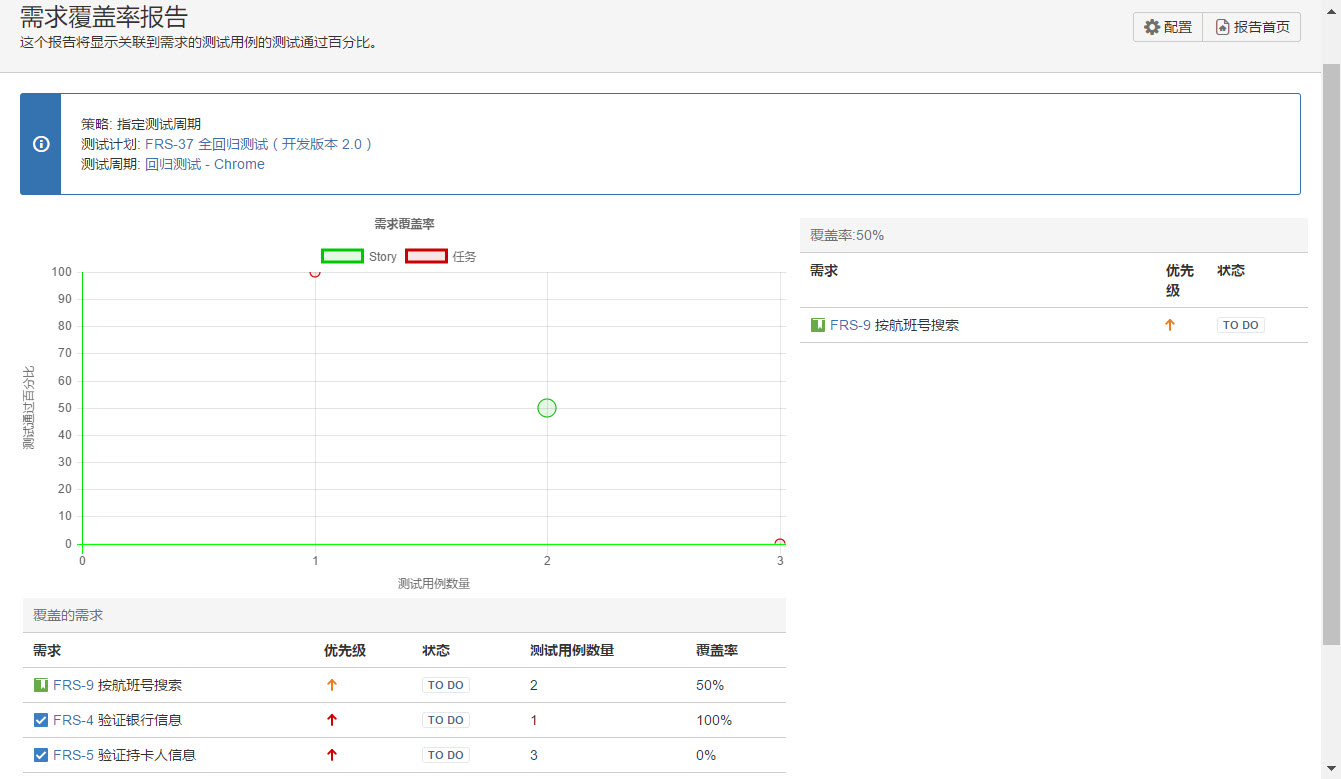The width and height of the screenshot is (1341, 779).
Task: Click 50% coverage value for FRS-9
Action: [710, 685]
